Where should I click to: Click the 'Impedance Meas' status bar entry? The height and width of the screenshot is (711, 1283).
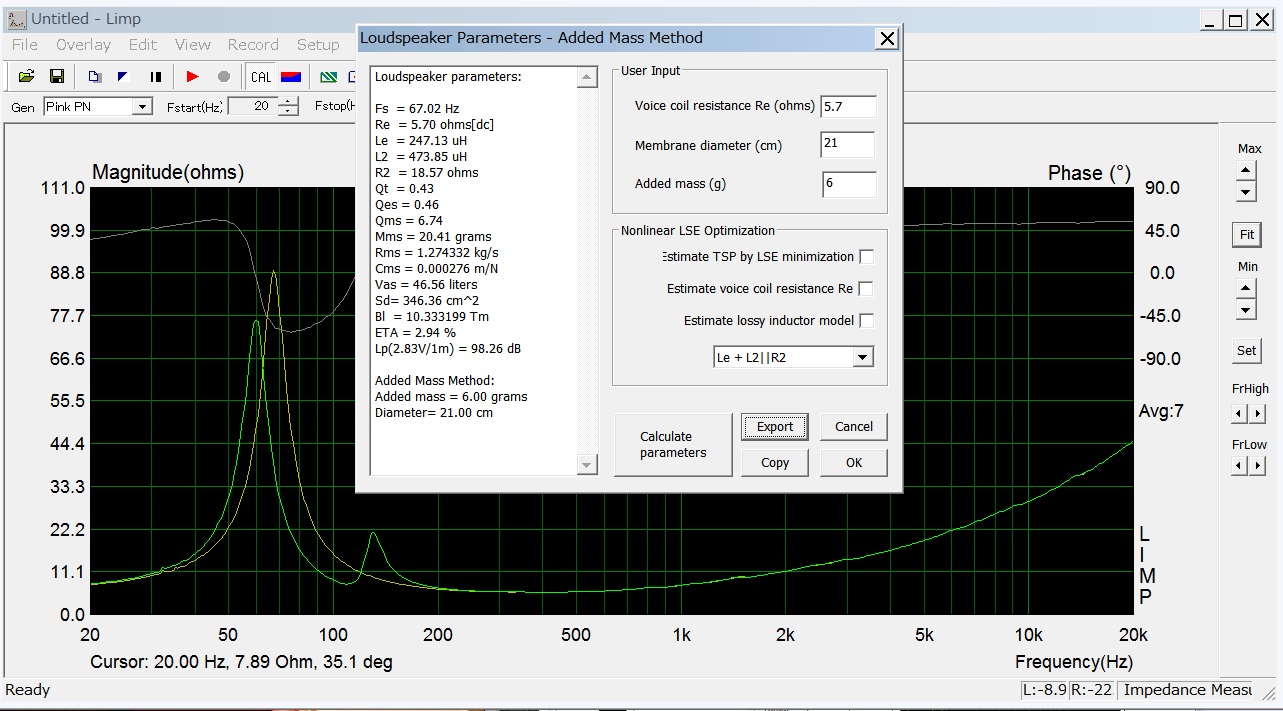point(1188,690)
